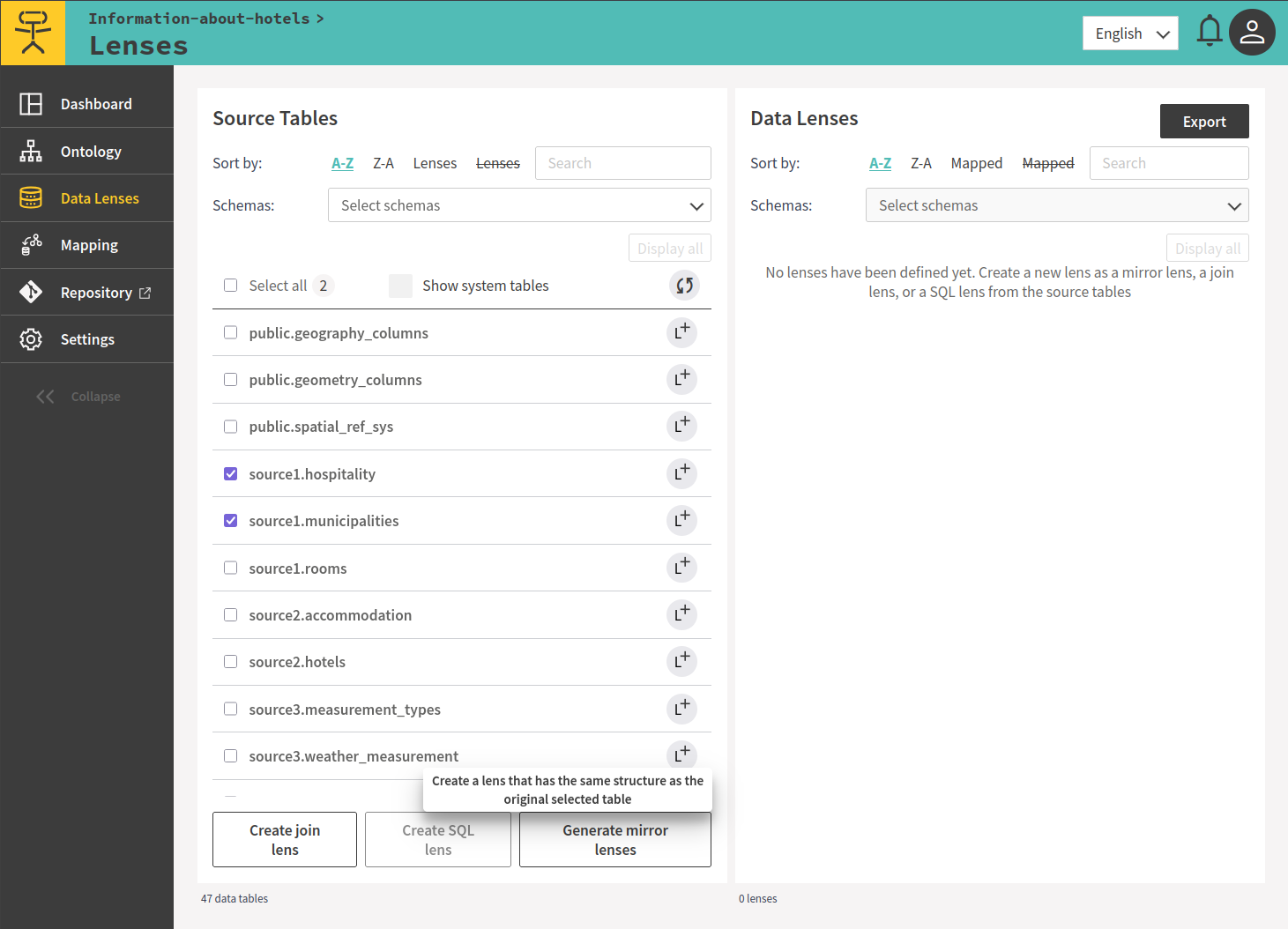Add lens for source1.rooms table

(x=681, y=567)
